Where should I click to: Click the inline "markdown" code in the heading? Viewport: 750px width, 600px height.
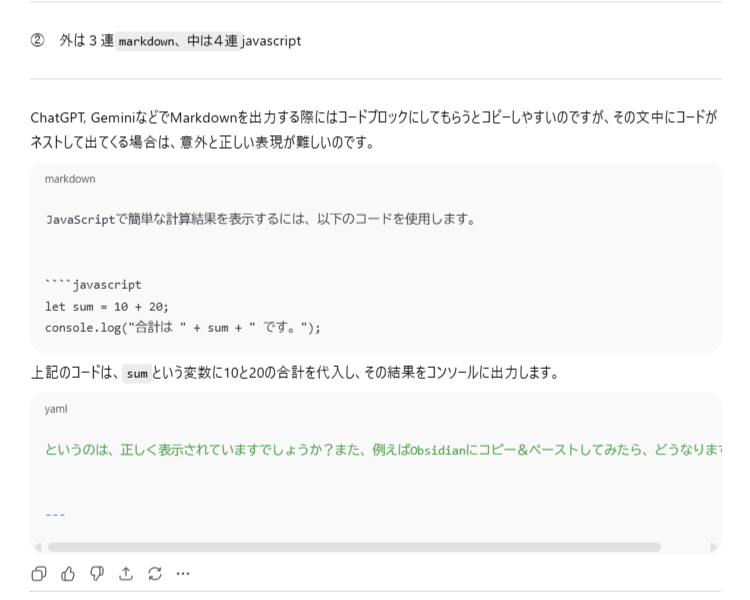(144, 42)
